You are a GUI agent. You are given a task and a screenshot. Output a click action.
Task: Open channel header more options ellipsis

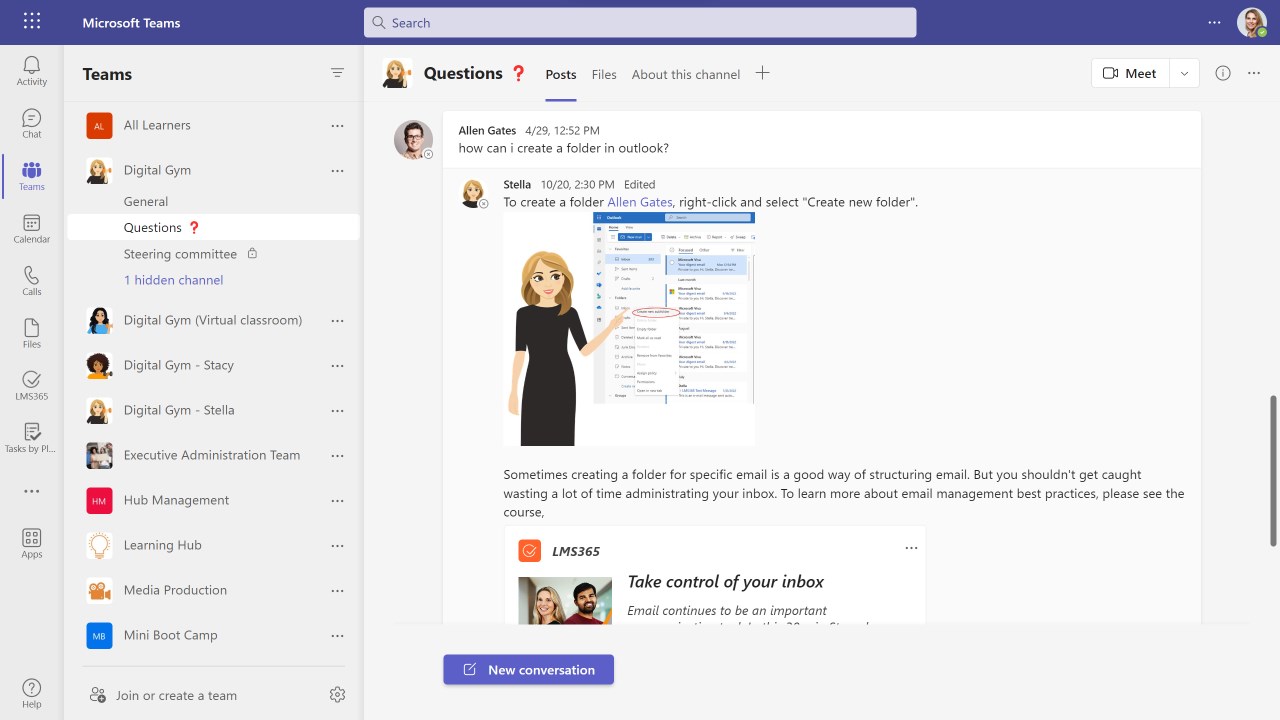[1254, 73]
